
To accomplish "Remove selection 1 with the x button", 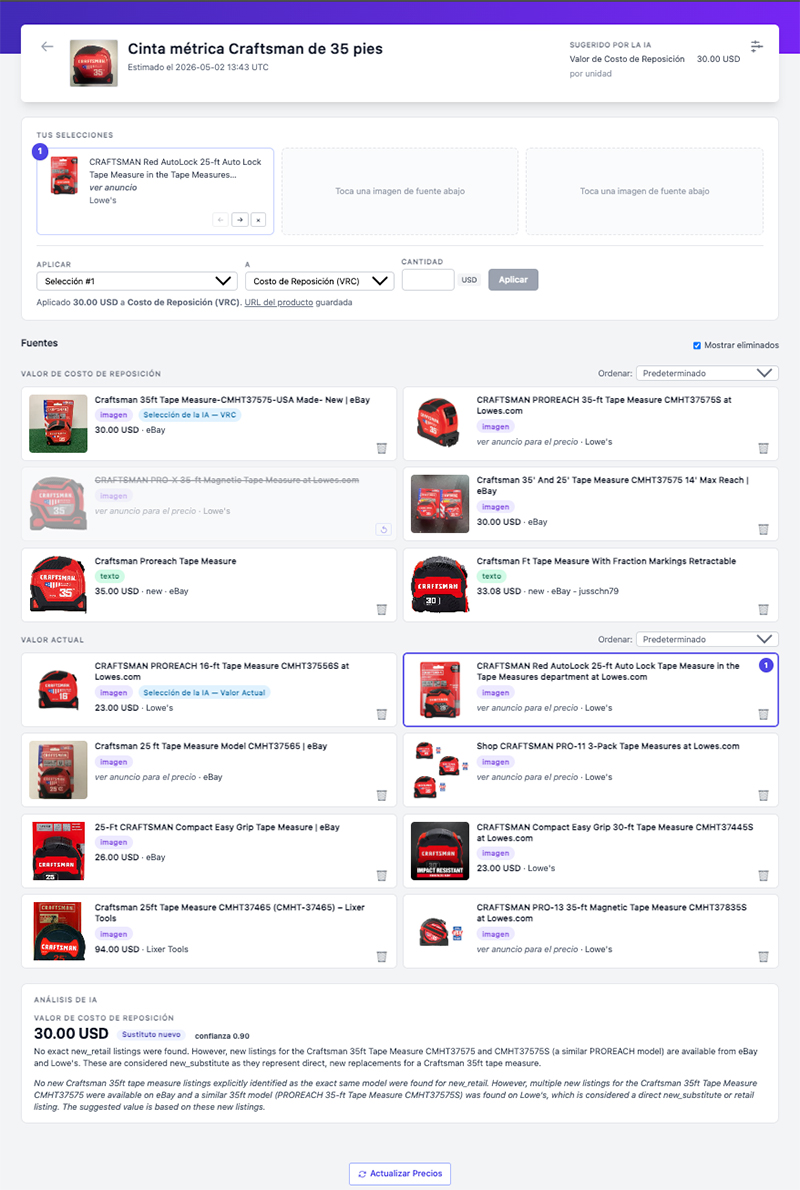I will 258,219.
